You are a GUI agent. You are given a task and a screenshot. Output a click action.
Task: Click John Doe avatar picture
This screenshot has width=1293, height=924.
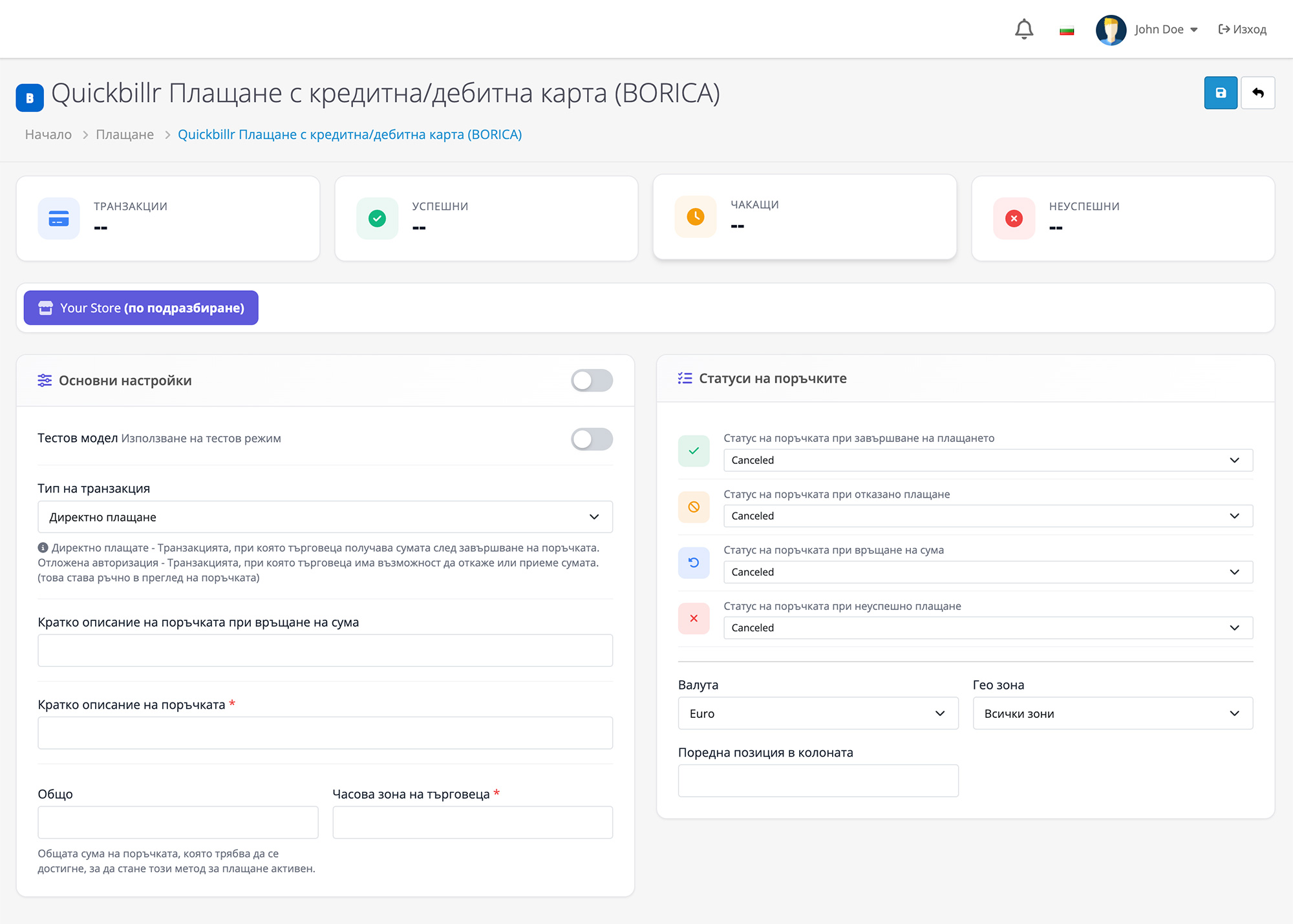[x=1111, y=30]
